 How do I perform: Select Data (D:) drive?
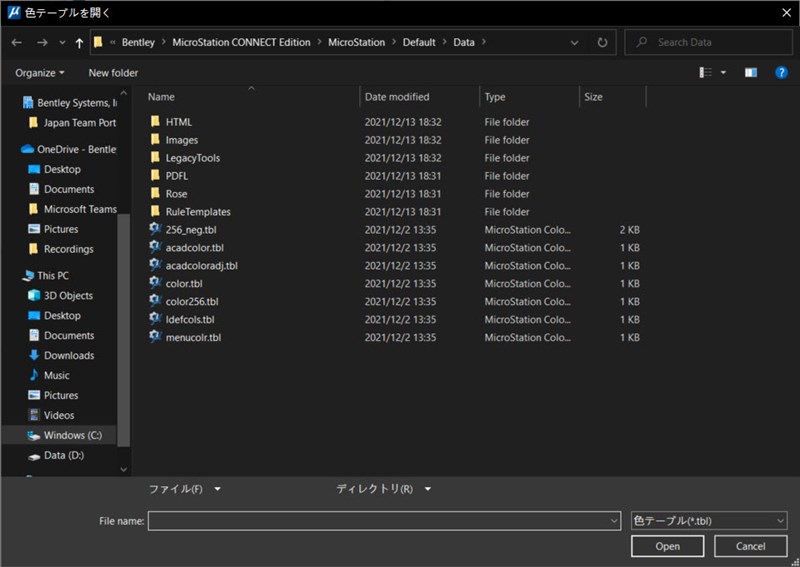tap(56, 455)
